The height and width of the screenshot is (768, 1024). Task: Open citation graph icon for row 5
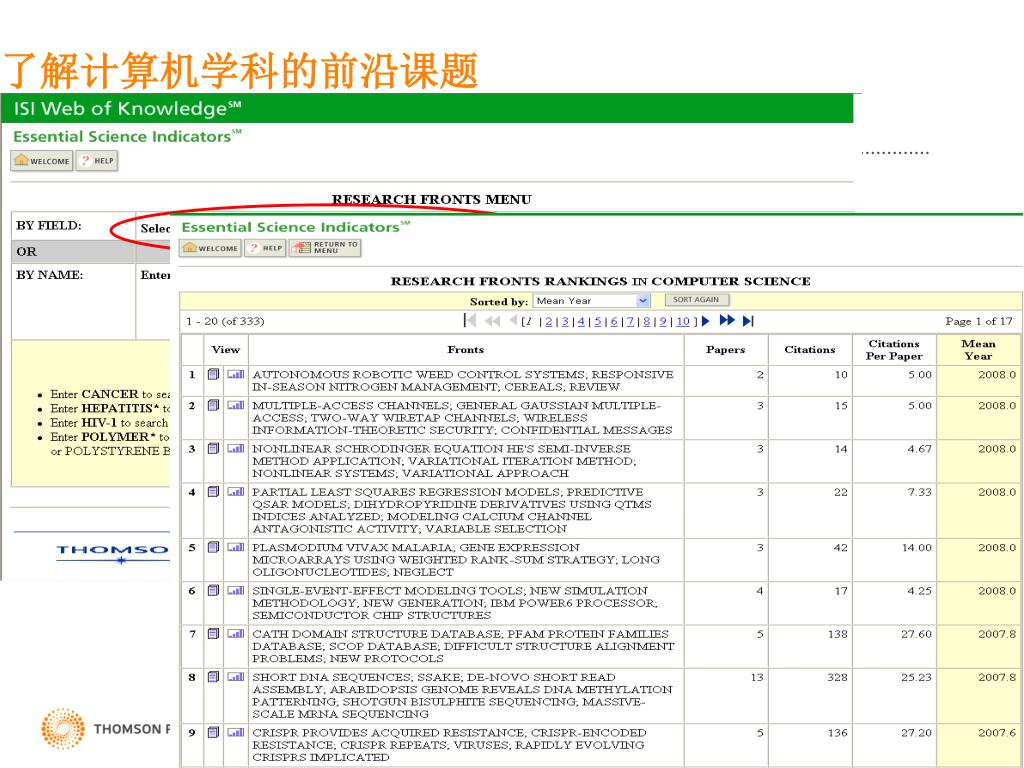click(236, 547)
